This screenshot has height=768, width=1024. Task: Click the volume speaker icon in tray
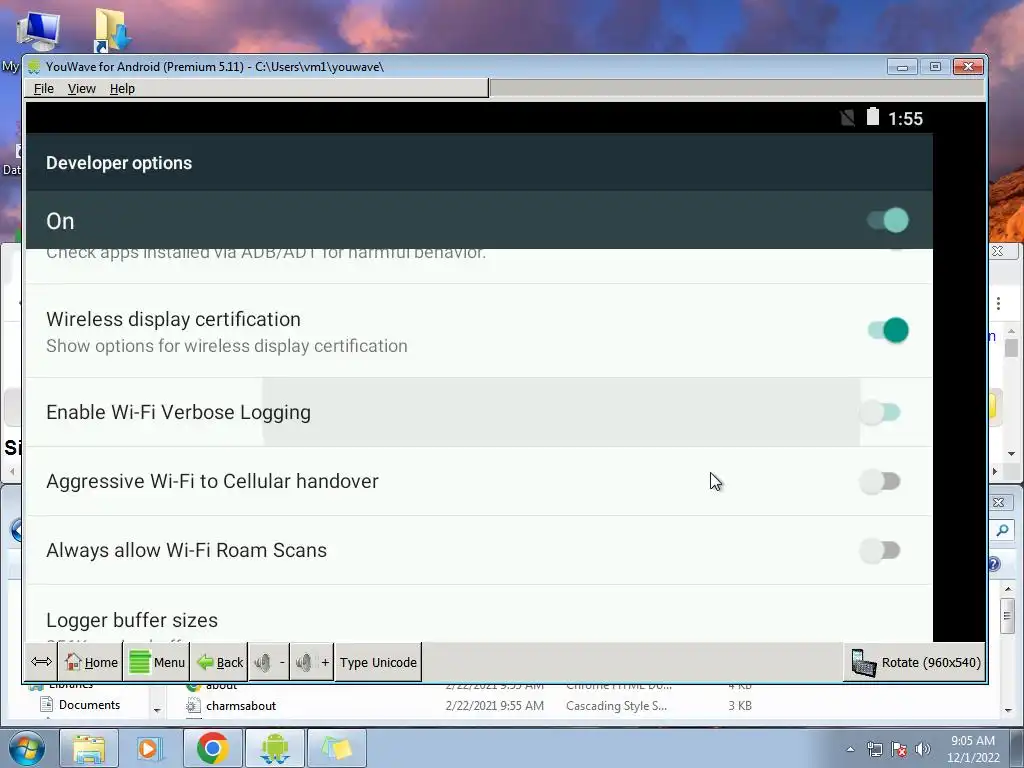[922, 749]
